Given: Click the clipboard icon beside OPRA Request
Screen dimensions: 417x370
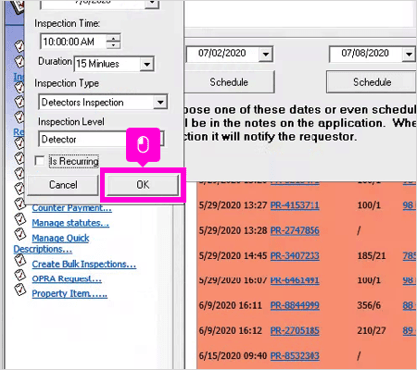Looking at the screenshot, I should [20, 275].
